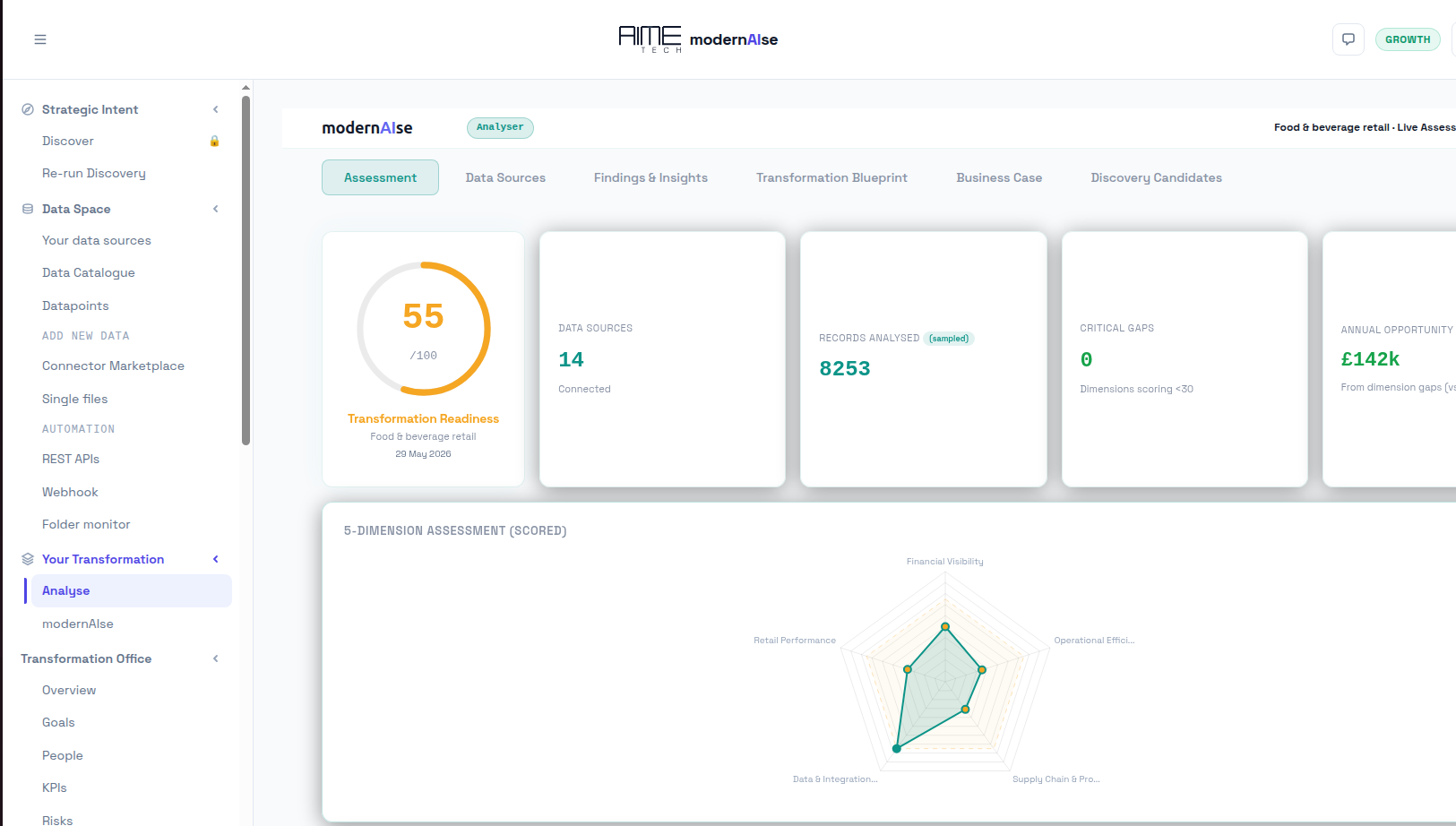This screenshot has width=1456, height=826.
Task: Switch to the Data Sources tab
Action: point(505,177)
